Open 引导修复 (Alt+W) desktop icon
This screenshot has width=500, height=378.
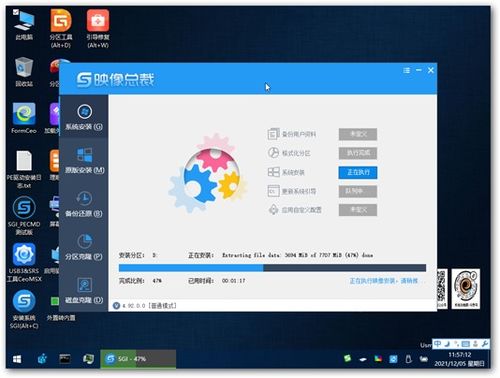pos(98,28)
